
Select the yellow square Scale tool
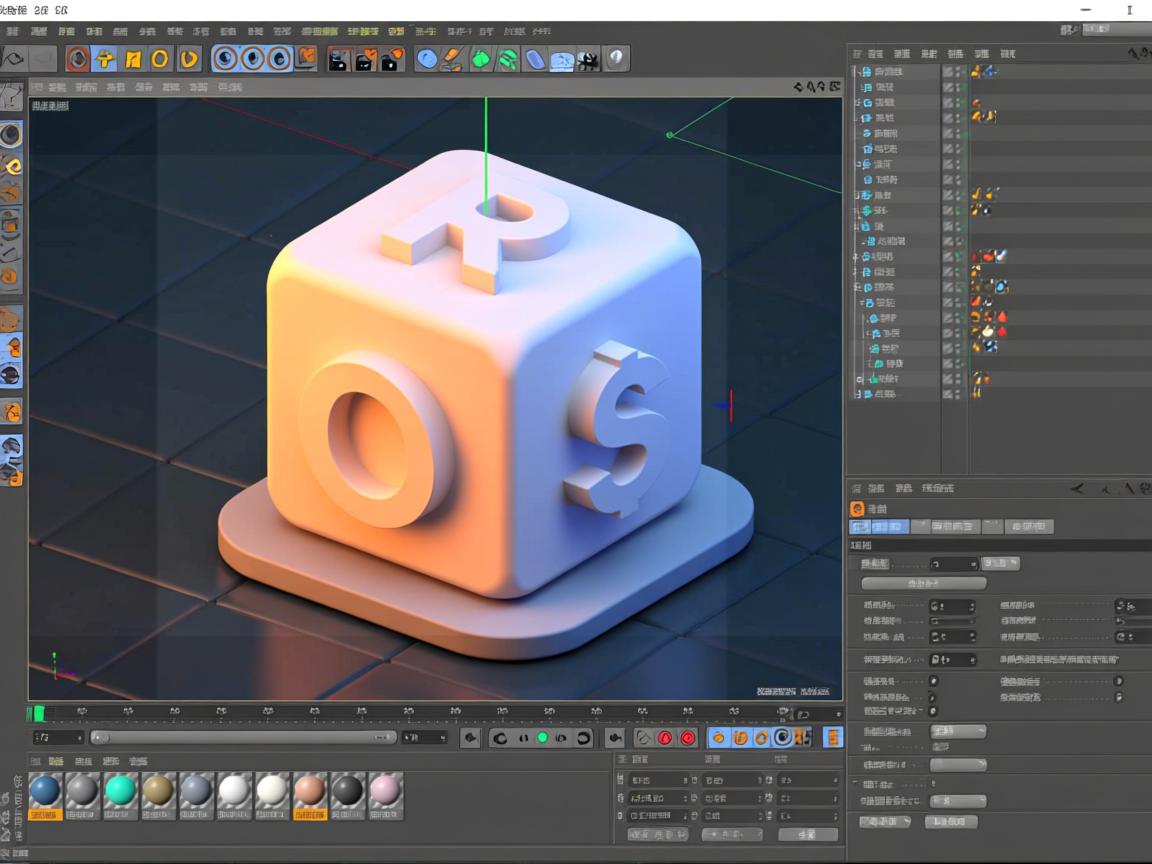133,59
